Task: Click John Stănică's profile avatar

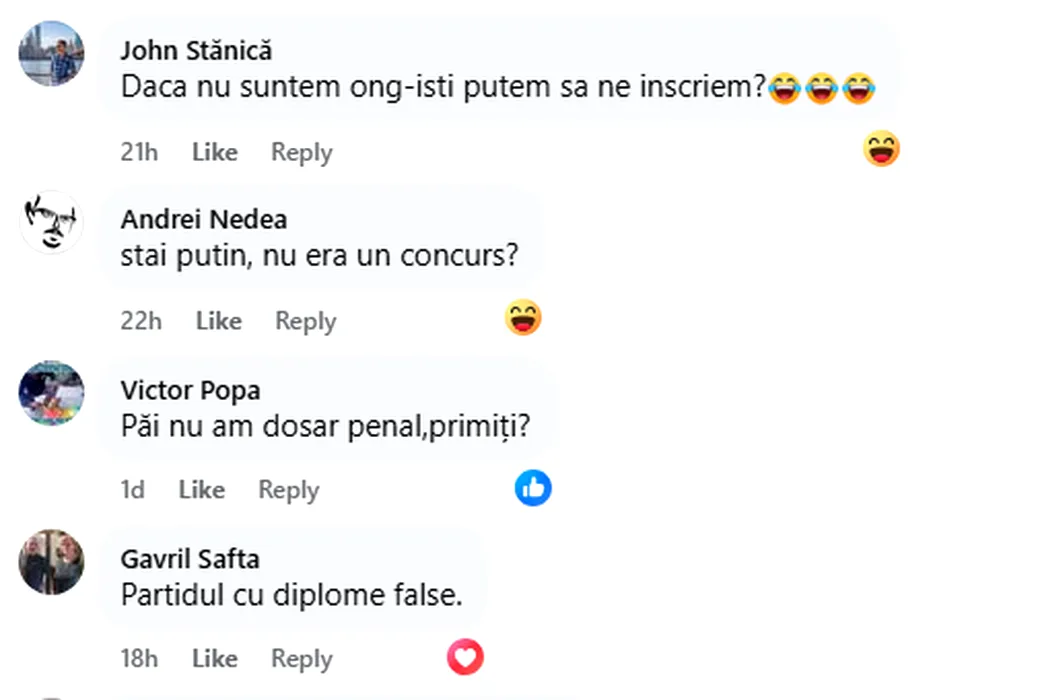Action: (x=51, y=53)
